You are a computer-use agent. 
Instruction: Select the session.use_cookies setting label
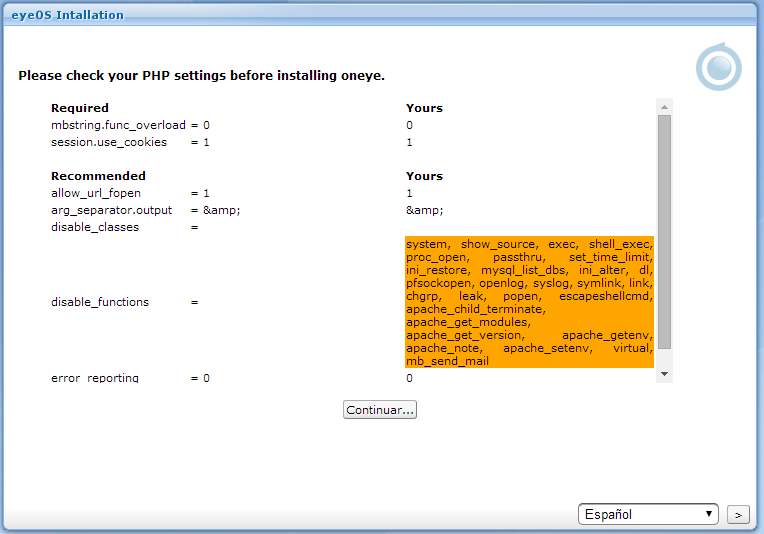point(109,142)
